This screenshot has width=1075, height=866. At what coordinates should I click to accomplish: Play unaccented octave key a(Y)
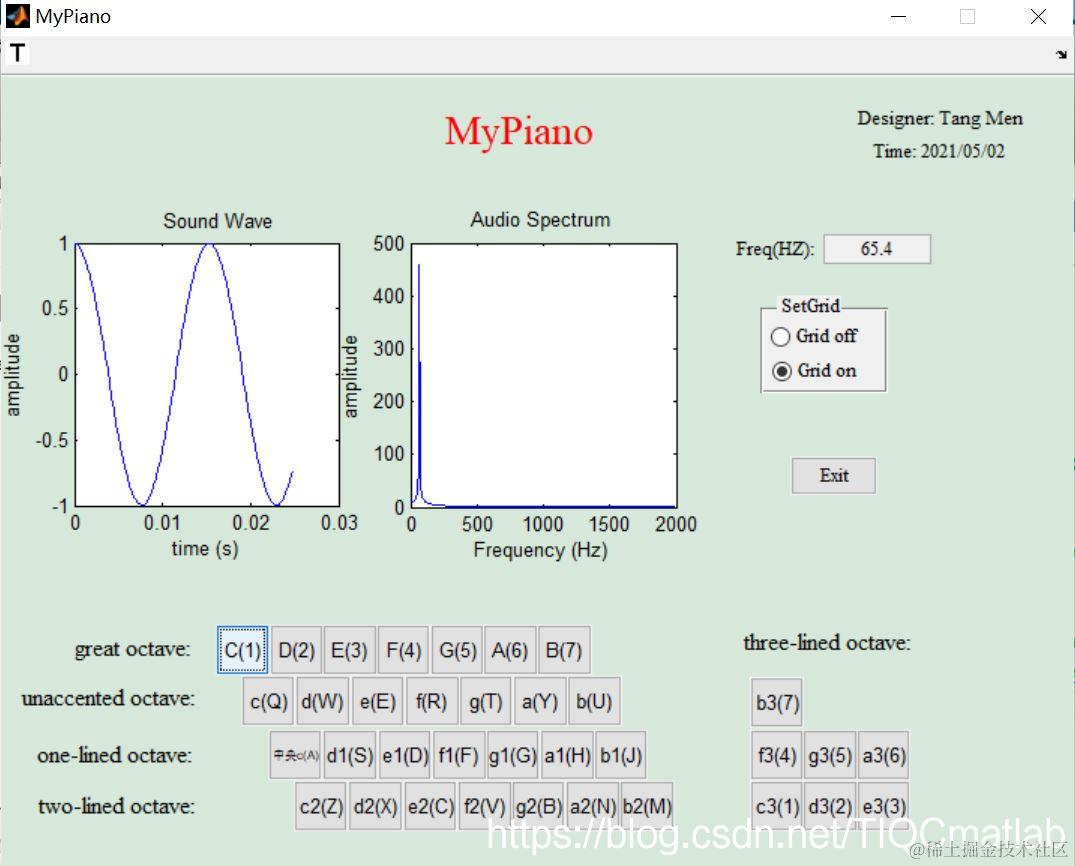(x=540, y=701)
